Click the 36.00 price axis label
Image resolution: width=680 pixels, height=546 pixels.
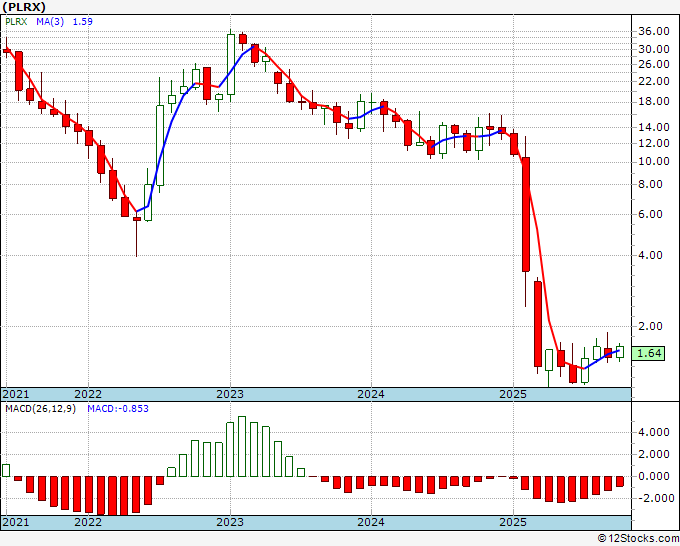(x=654, y=31)
